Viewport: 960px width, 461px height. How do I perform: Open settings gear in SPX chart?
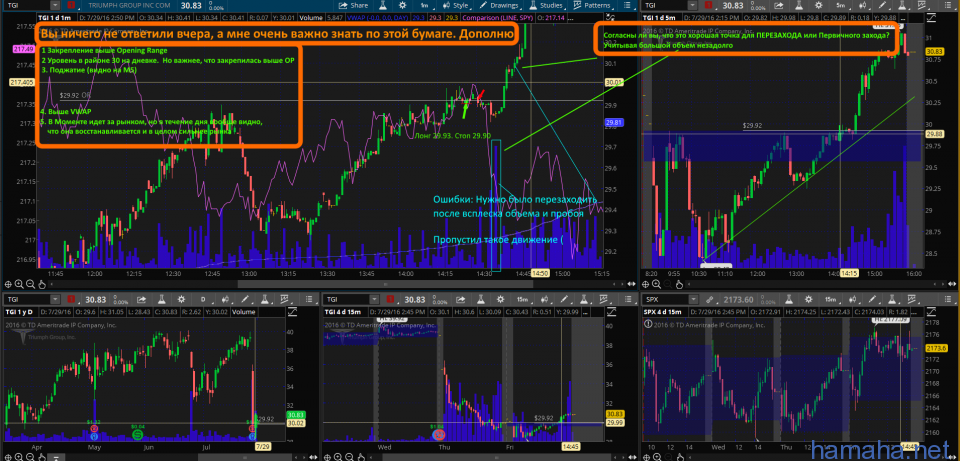(x=809, y=299)
